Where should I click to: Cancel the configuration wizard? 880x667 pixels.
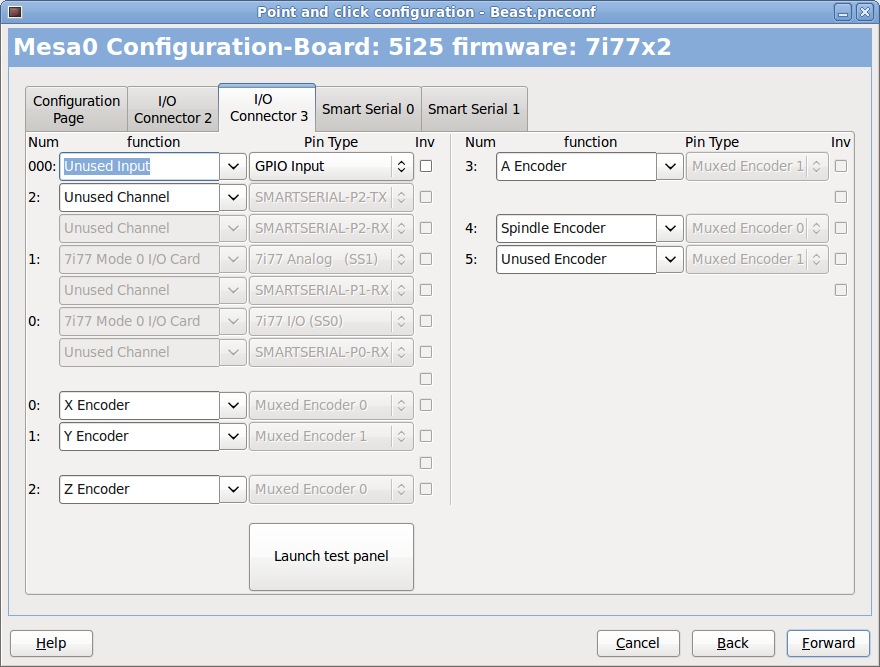638,643
